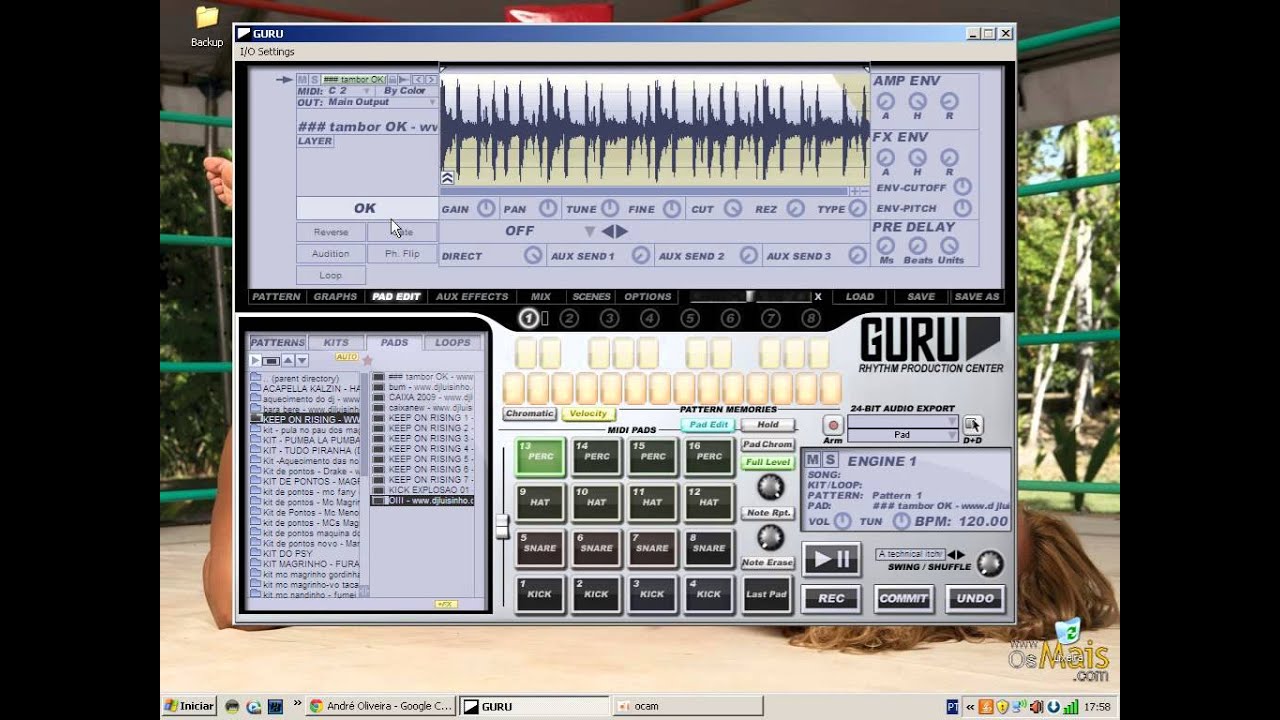Image resolution: width=1280 pixels, height=720 pixels.
Task: Click the AMP ENV attack knob
Action: pos(885,101)
